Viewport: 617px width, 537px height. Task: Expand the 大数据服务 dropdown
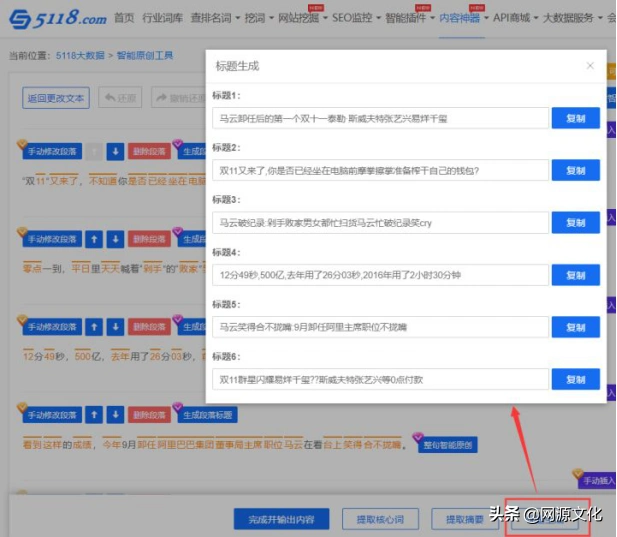(573, 18)
